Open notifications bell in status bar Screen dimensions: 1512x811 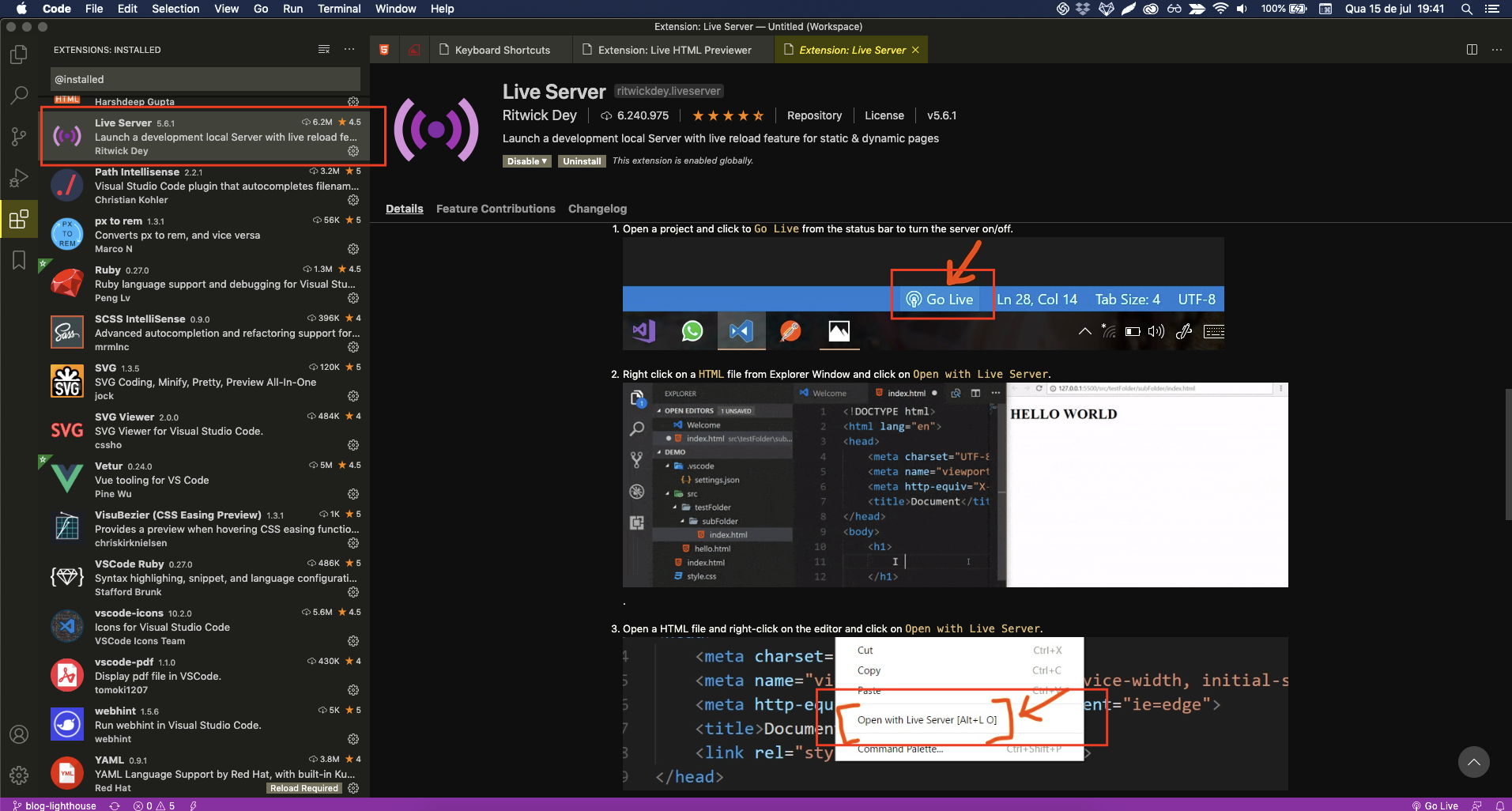[1499, 805]
